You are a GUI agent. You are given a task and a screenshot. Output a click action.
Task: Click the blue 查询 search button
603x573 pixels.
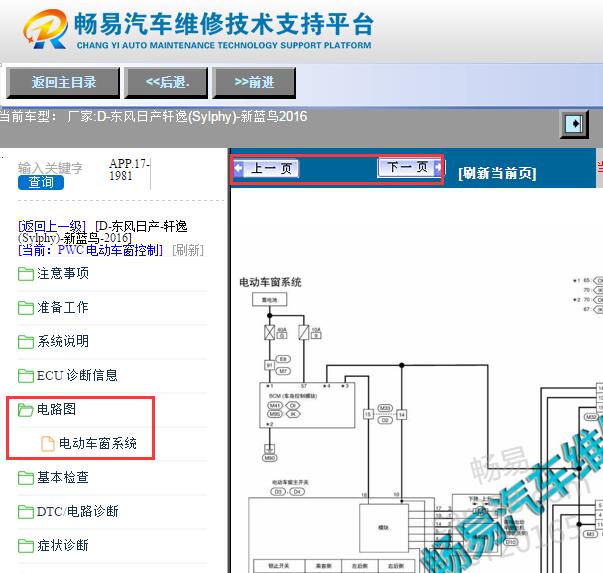pos(41,182)
